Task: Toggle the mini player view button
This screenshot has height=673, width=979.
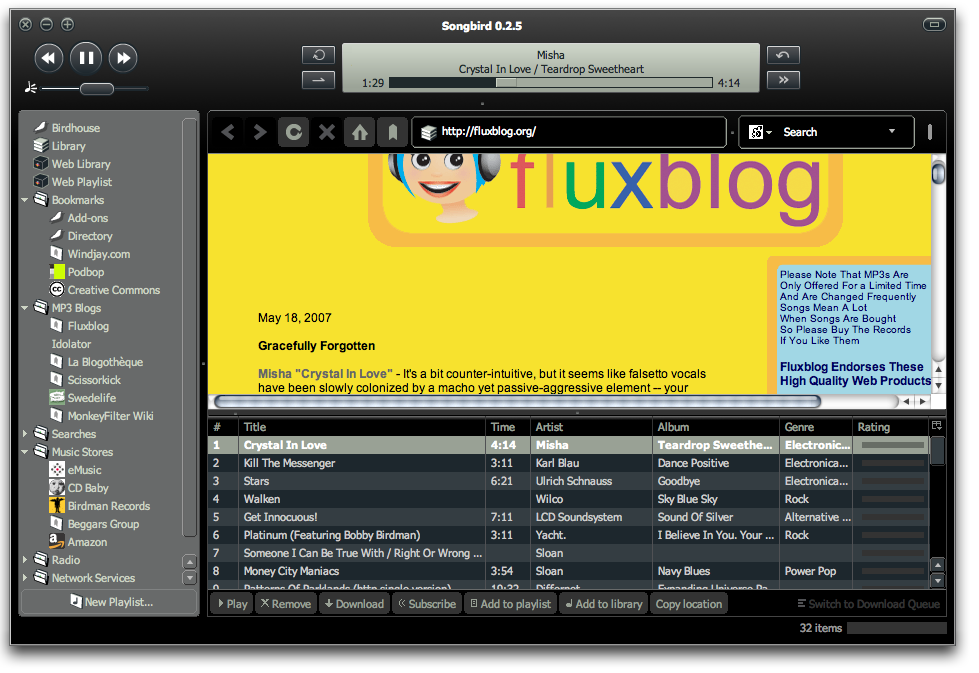Action: [x=934, y=25]
